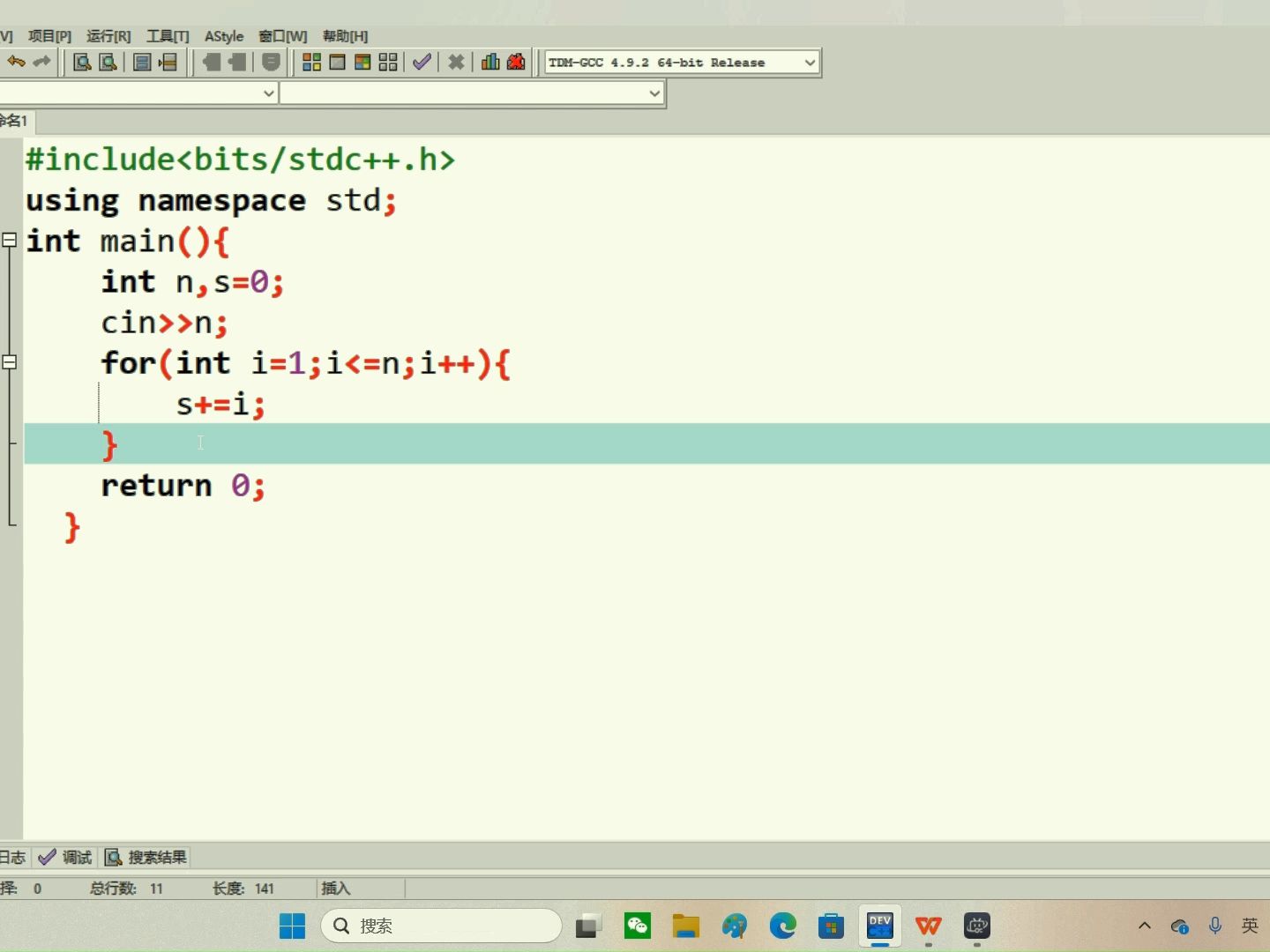Open the TDM-GCC compiler selection dropdown
The image size is (1270, 952).
[x=809, y=62]
